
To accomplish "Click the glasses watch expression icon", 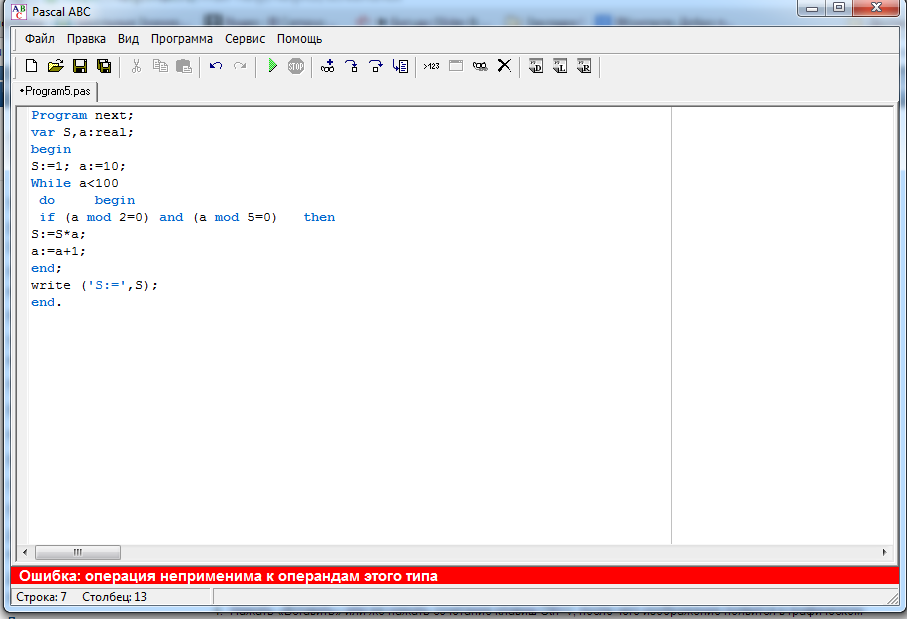I will pos(480,66).
